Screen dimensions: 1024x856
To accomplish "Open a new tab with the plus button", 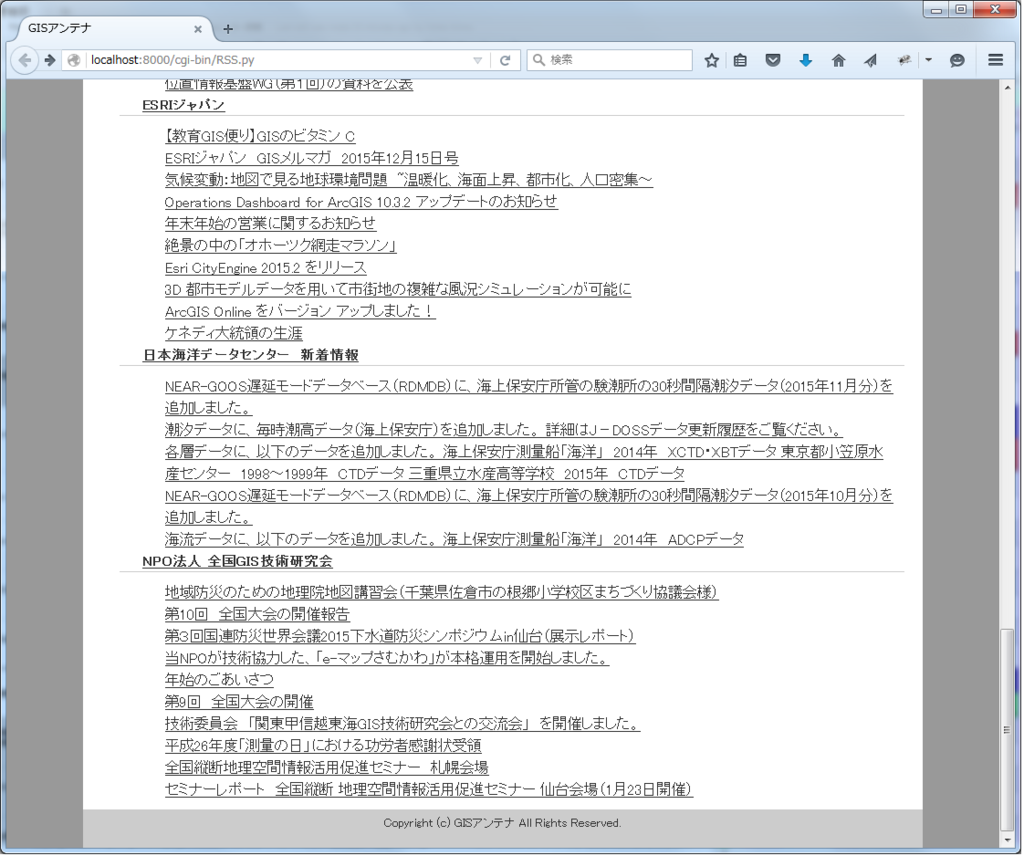I will tap(228, 27).
